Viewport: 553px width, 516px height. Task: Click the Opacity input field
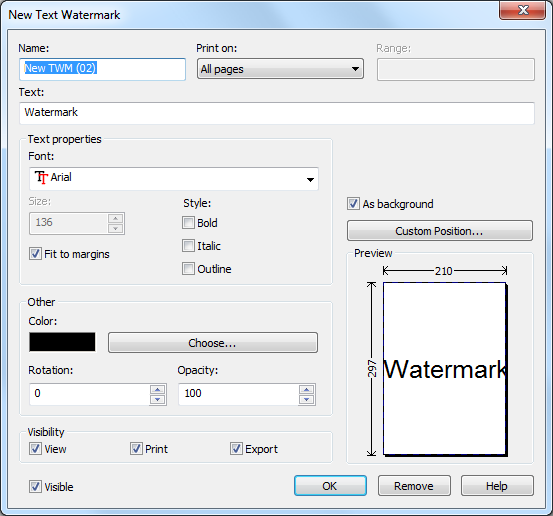click(238, 394)
